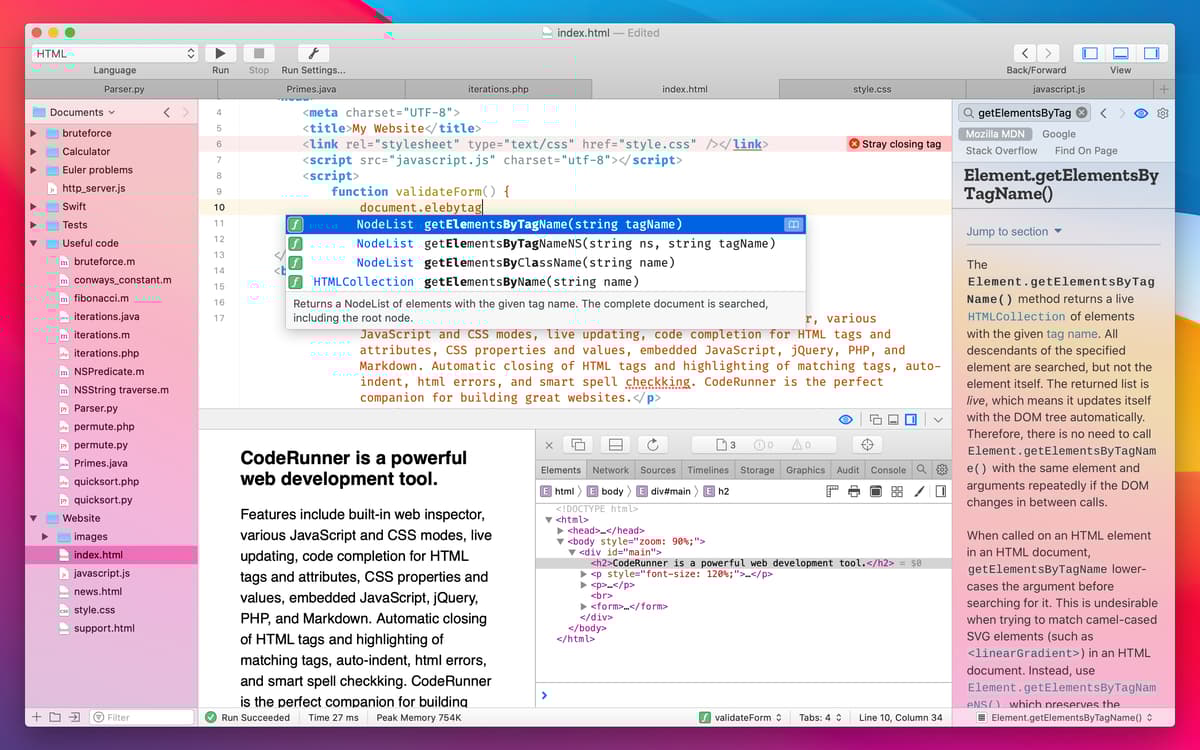Toggle the bottom panel view button
The width and height of the screenshot is (1200, 750).
pyautogui.click(x=1121, y=53)
